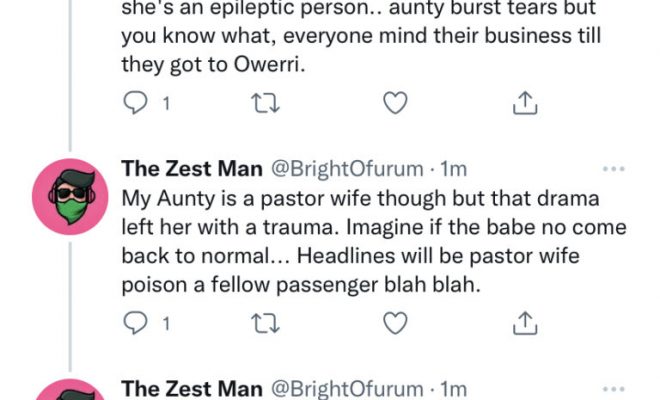Like the pastor wife tweet
The image size is (660, 400).
click(396, 322)
